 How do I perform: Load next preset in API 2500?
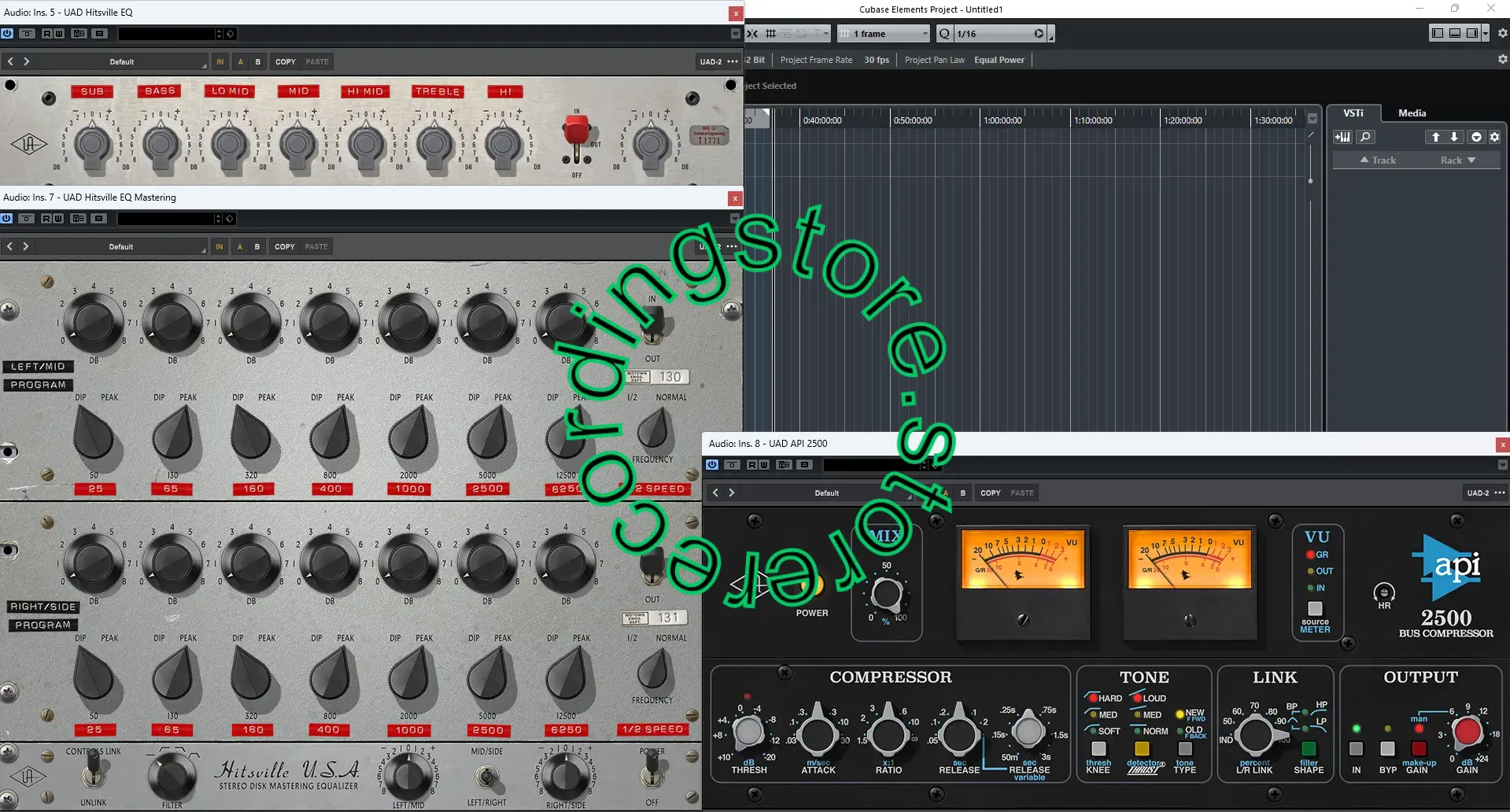732,493
